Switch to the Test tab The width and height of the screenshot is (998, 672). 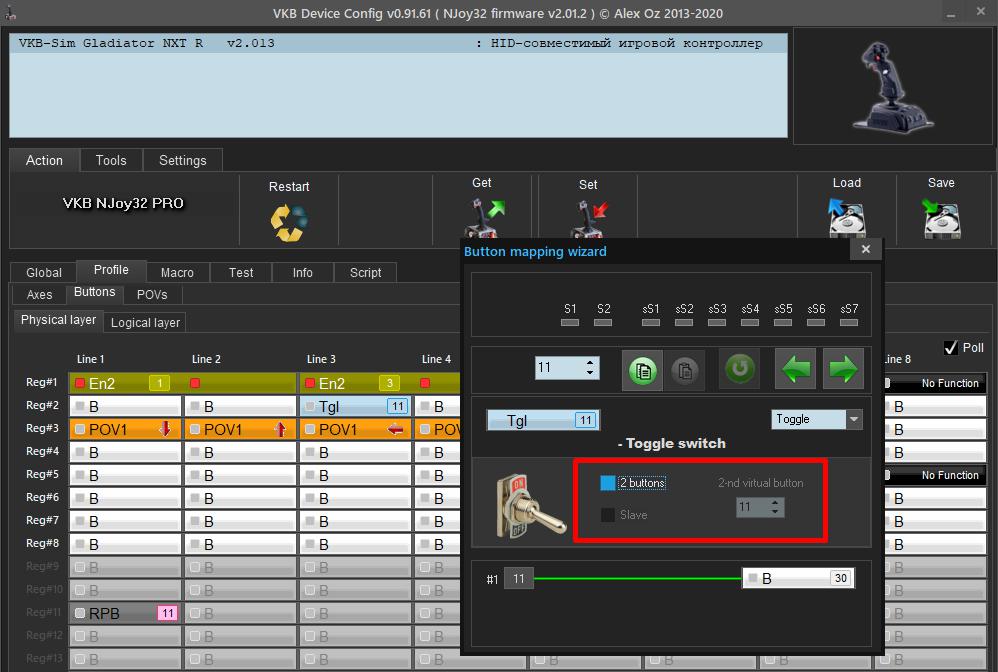(x=241, y=272)
